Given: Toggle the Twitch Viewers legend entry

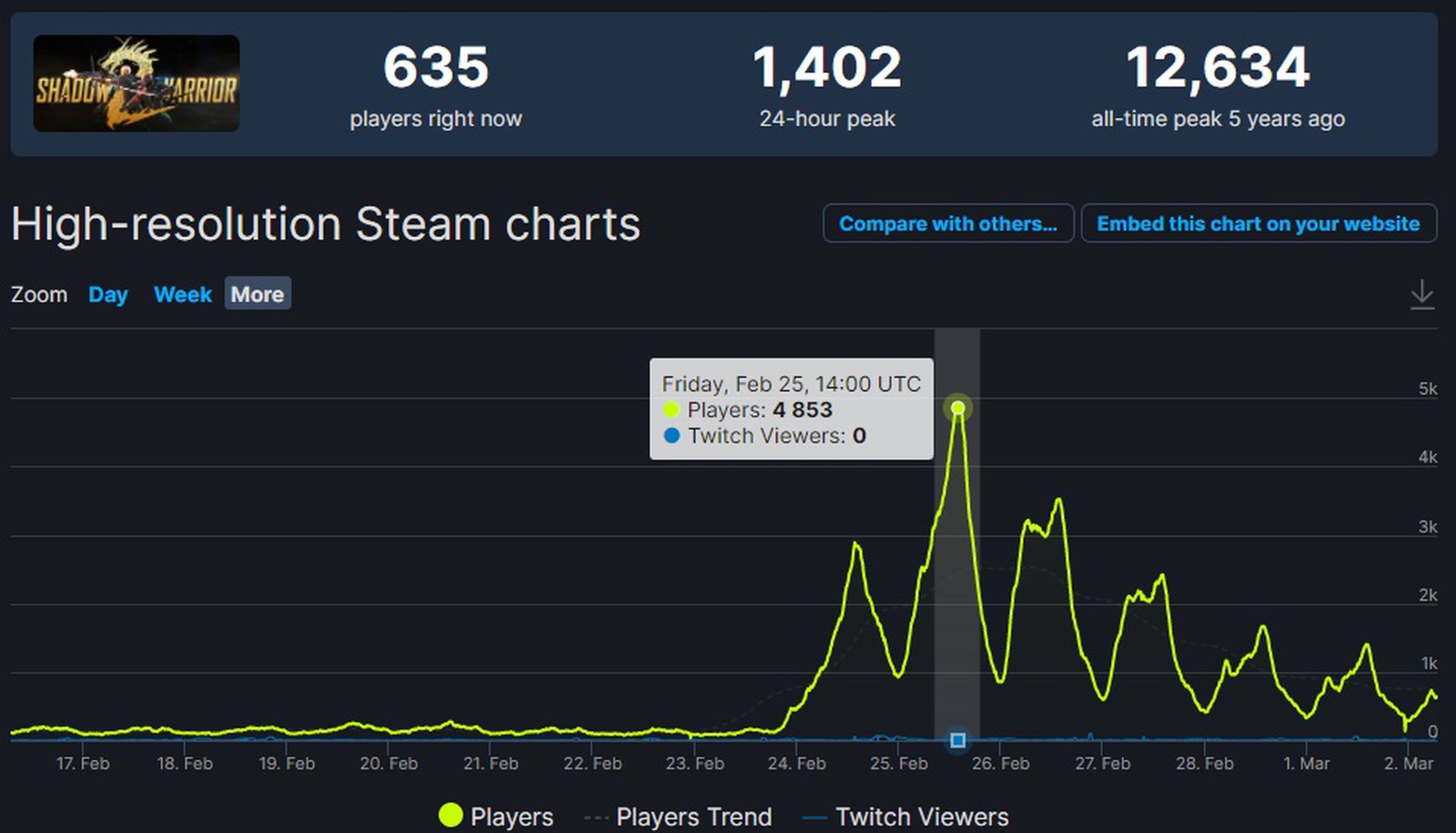Looking at the screenshot, I should click(x=905, y=816).
